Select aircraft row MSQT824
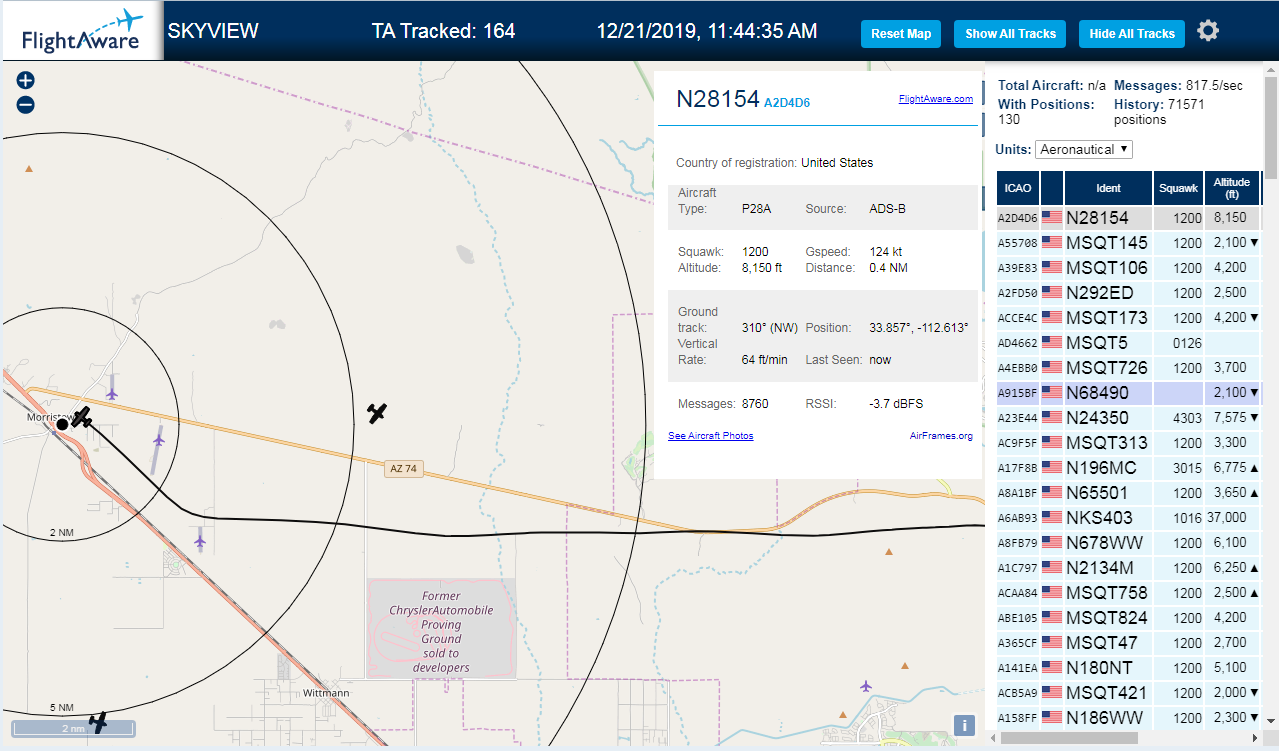Viewport: 1279px width, 751px height. pos(1128,618)
